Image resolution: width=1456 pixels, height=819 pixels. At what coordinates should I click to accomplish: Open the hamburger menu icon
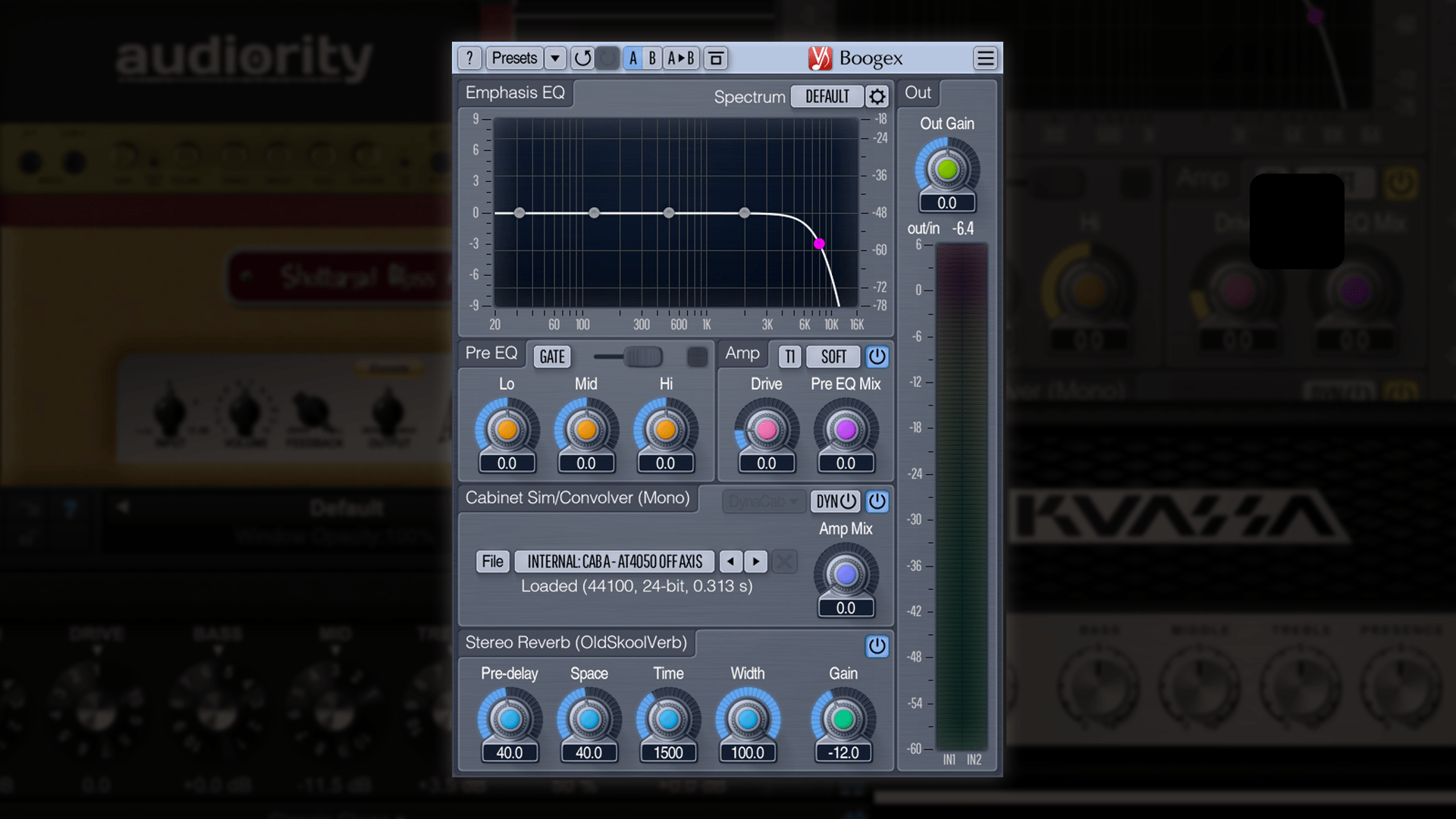985,58
